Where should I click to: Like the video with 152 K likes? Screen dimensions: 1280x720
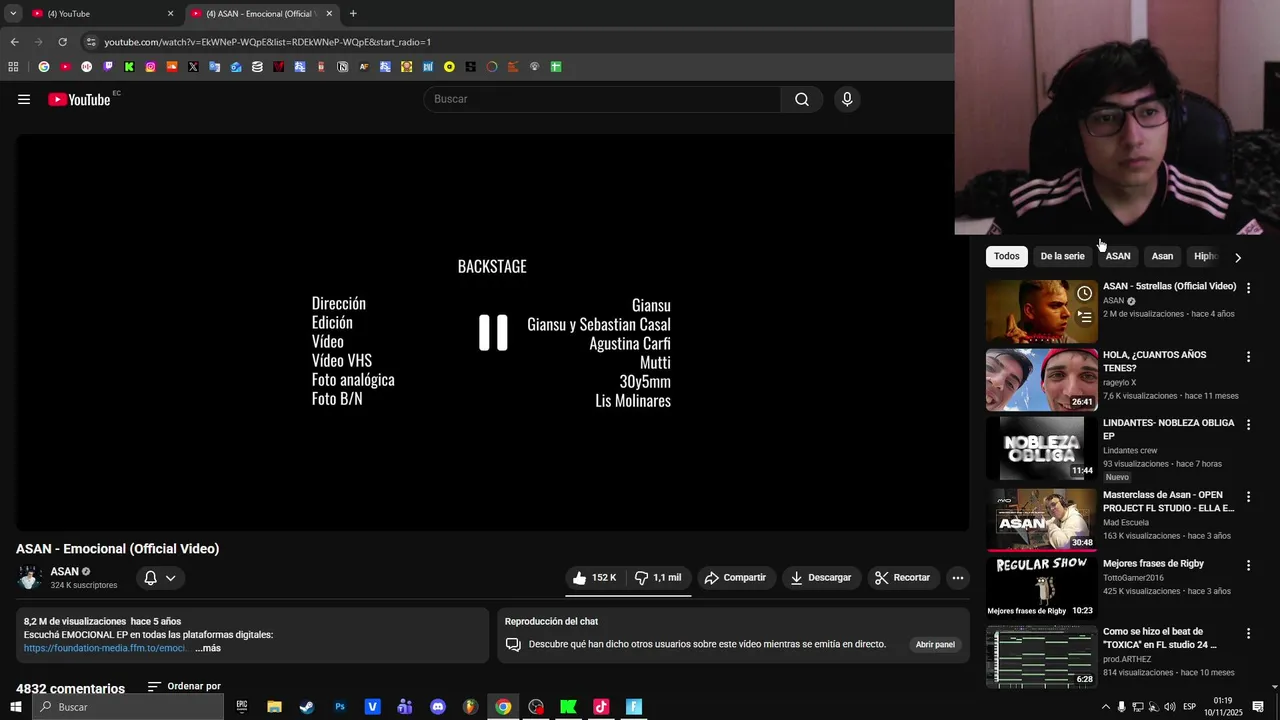point(594,578)
